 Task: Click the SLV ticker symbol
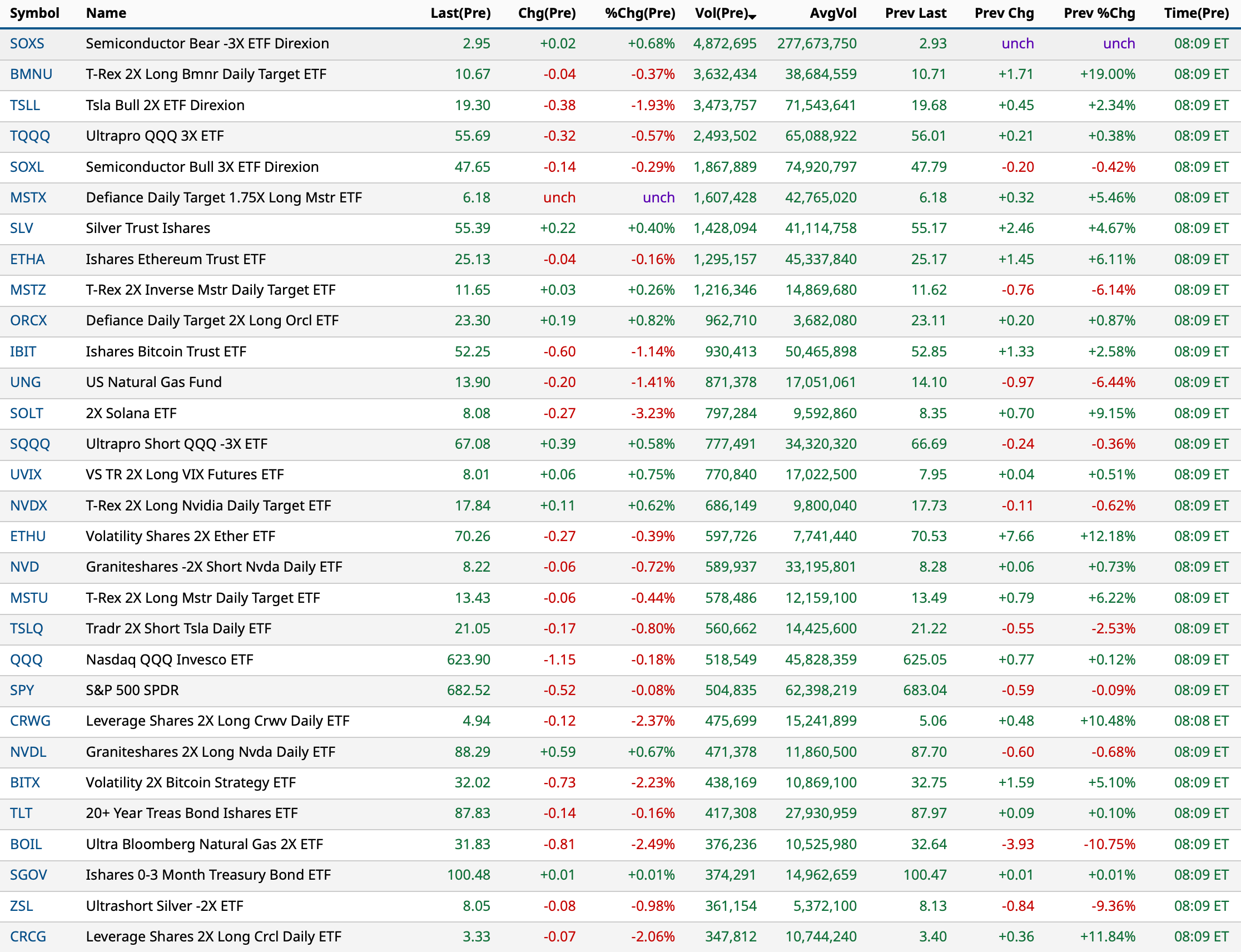pyautogui.click(x=22, y=229)
